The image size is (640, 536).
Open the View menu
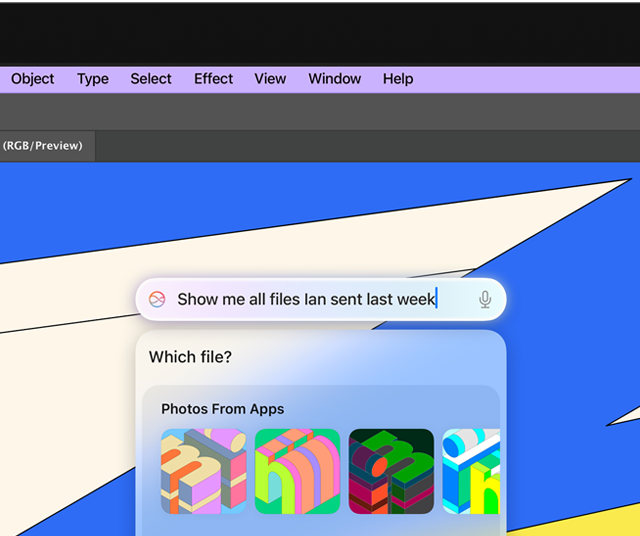(x=270, y=79)
